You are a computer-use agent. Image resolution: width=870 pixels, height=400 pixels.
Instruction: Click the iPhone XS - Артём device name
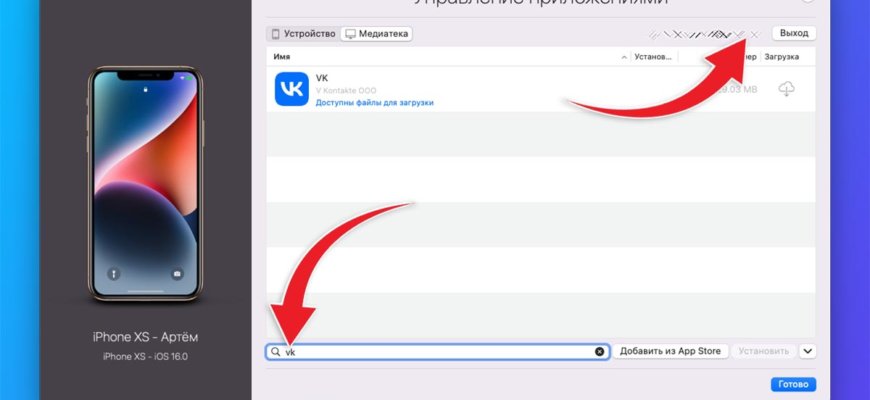(x=145, y=337)
